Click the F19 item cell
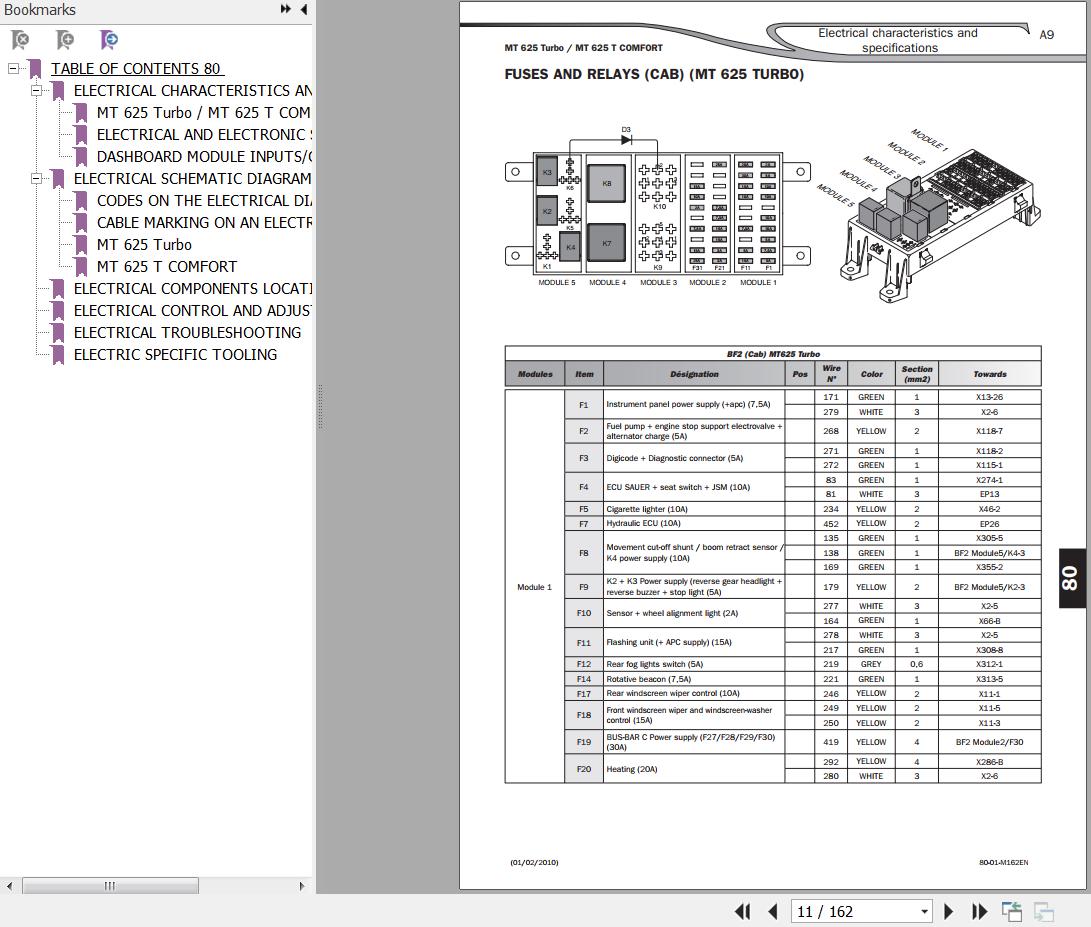This screenshot has height=927, width=1091. 584,742
